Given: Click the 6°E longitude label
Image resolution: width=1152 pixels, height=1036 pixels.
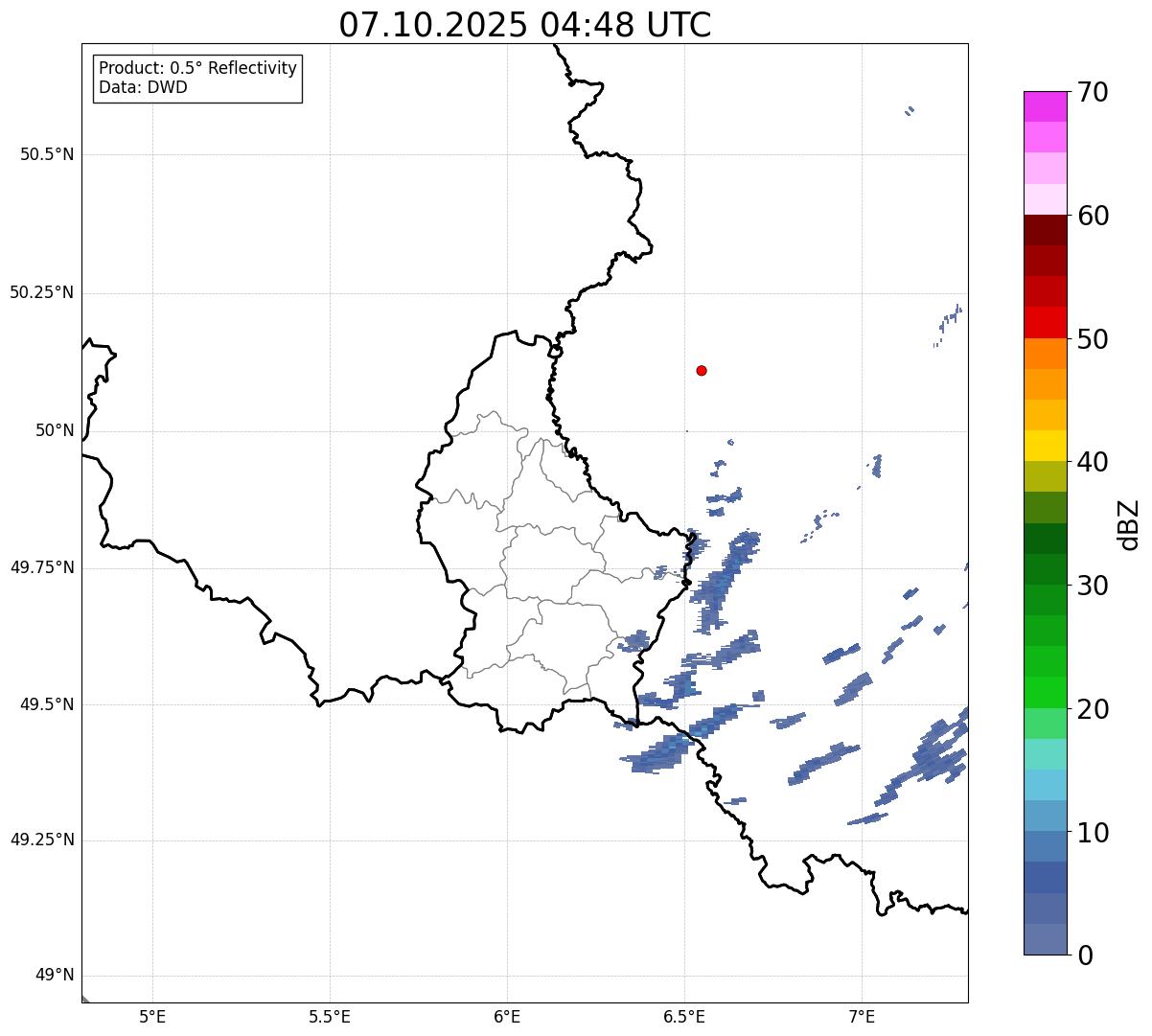Looking at the screenshot, I should pyautogui.click(x=507, y=1016).
